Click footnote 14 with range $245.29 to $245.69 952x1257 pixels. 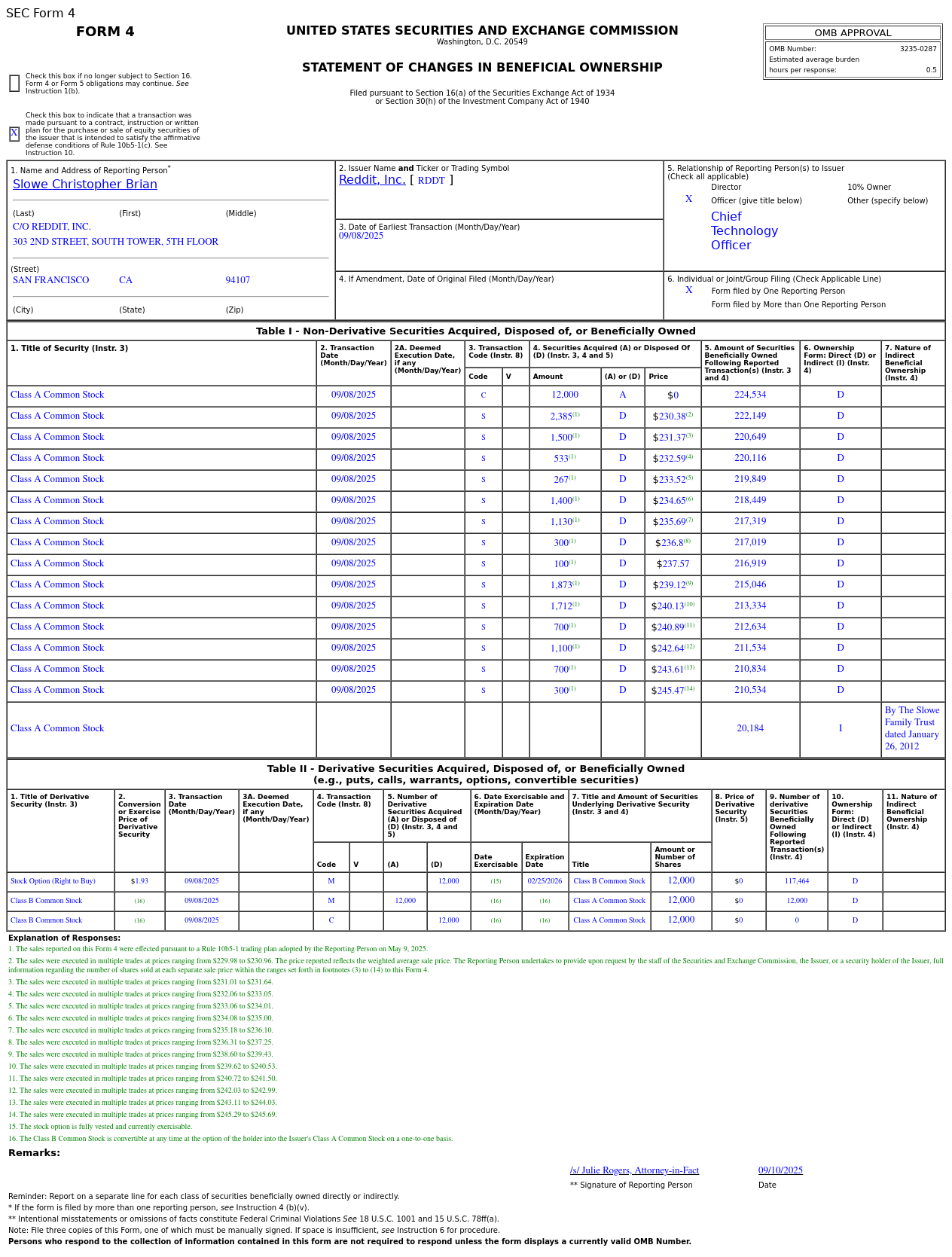(x=142, y=1115)
